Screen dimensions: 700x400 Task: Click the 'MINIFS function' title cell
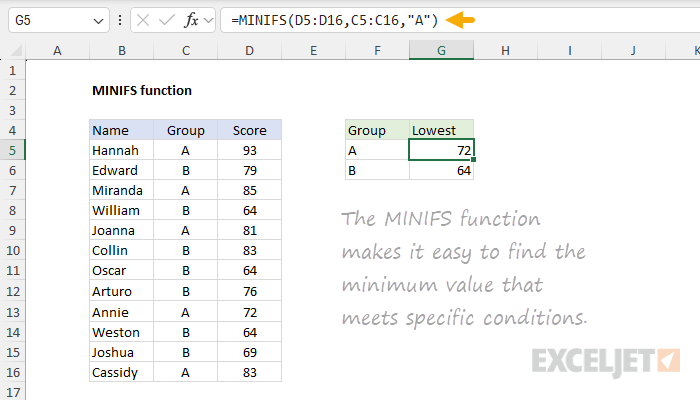pyautogui.click(x=142, y=91)
